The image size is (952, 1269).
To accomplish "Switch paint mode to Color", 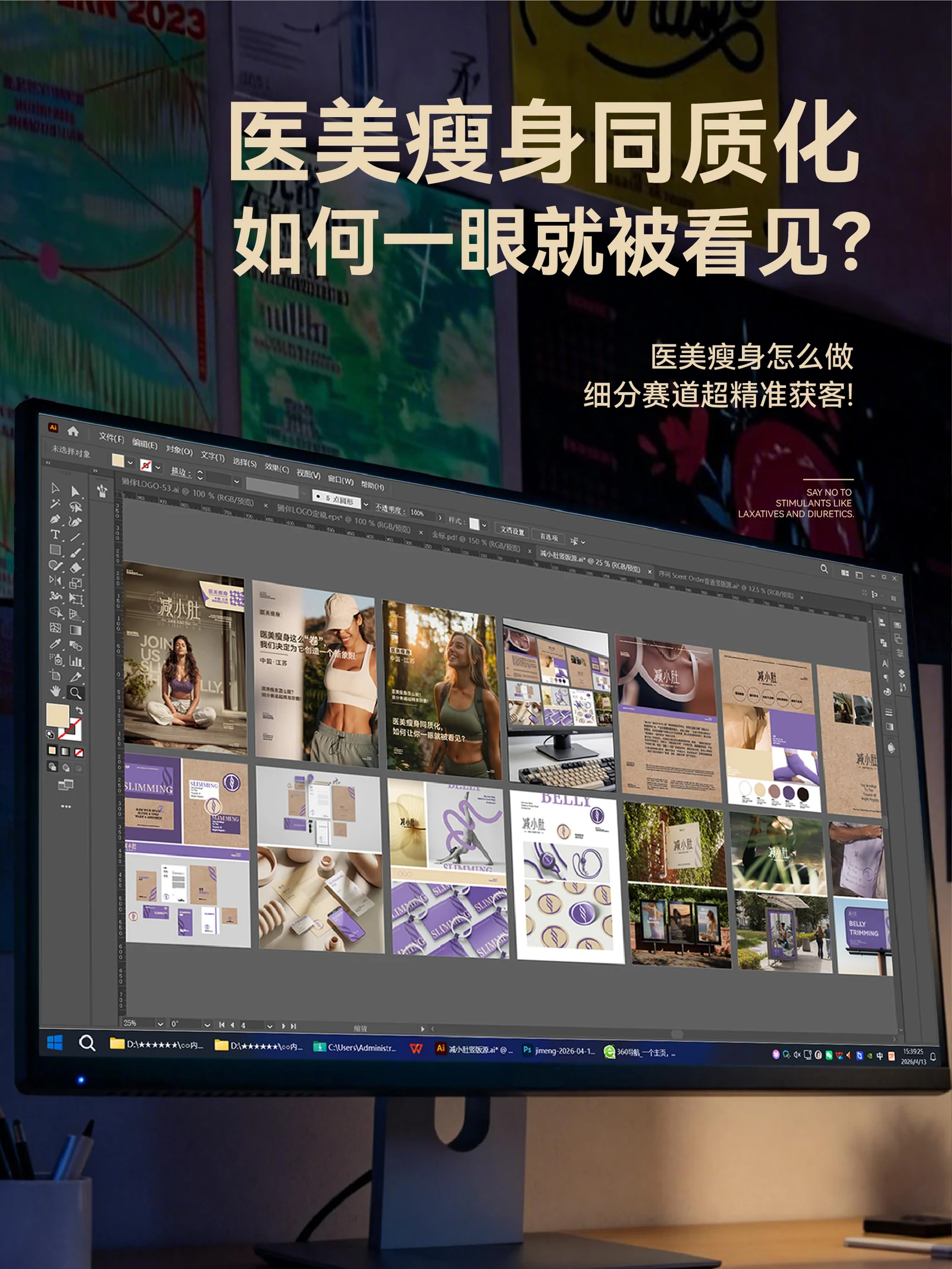I will (x=52, y=750).
